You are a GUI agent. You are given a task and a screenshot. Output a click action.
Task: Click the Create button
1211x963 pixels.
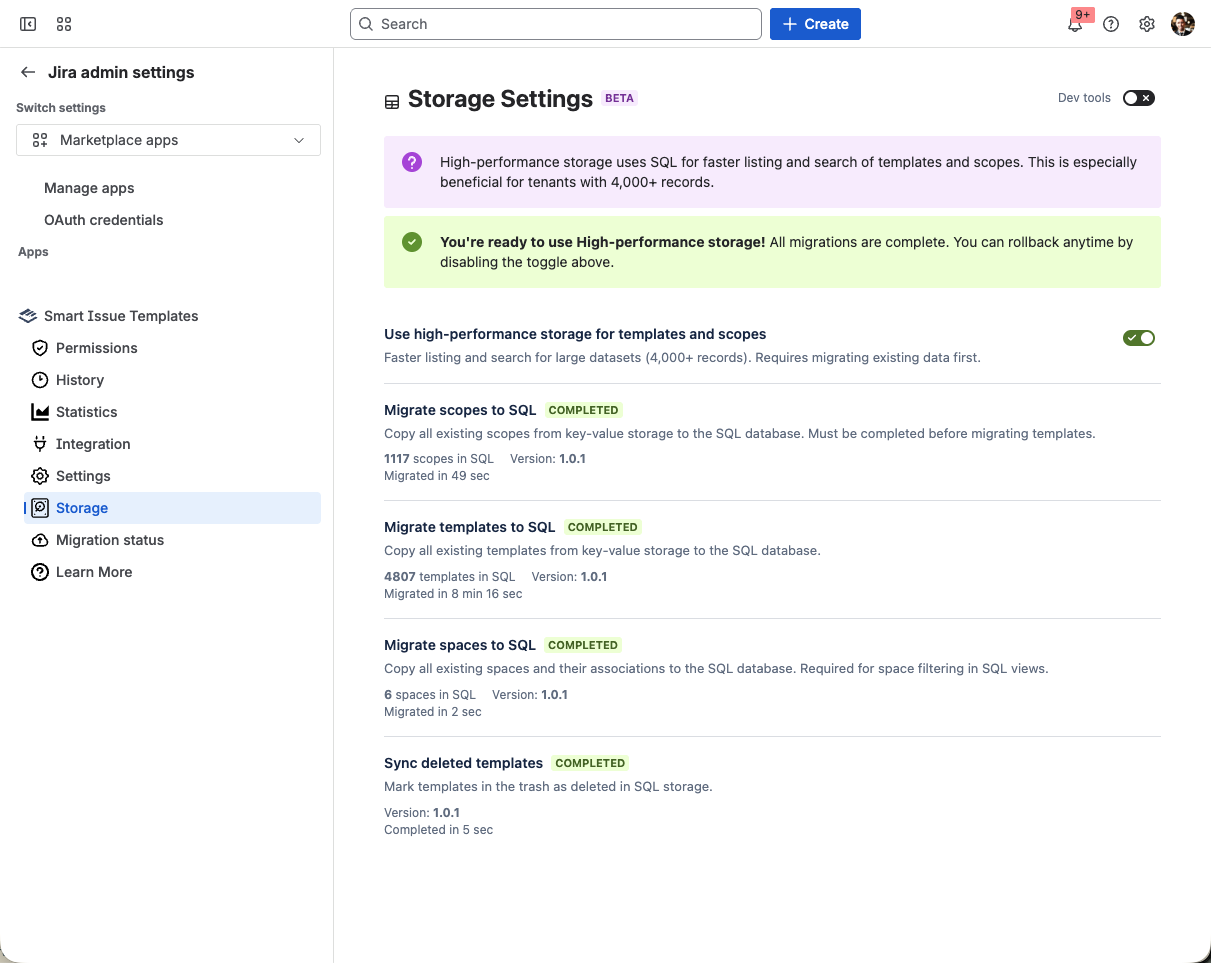point(815,24)
